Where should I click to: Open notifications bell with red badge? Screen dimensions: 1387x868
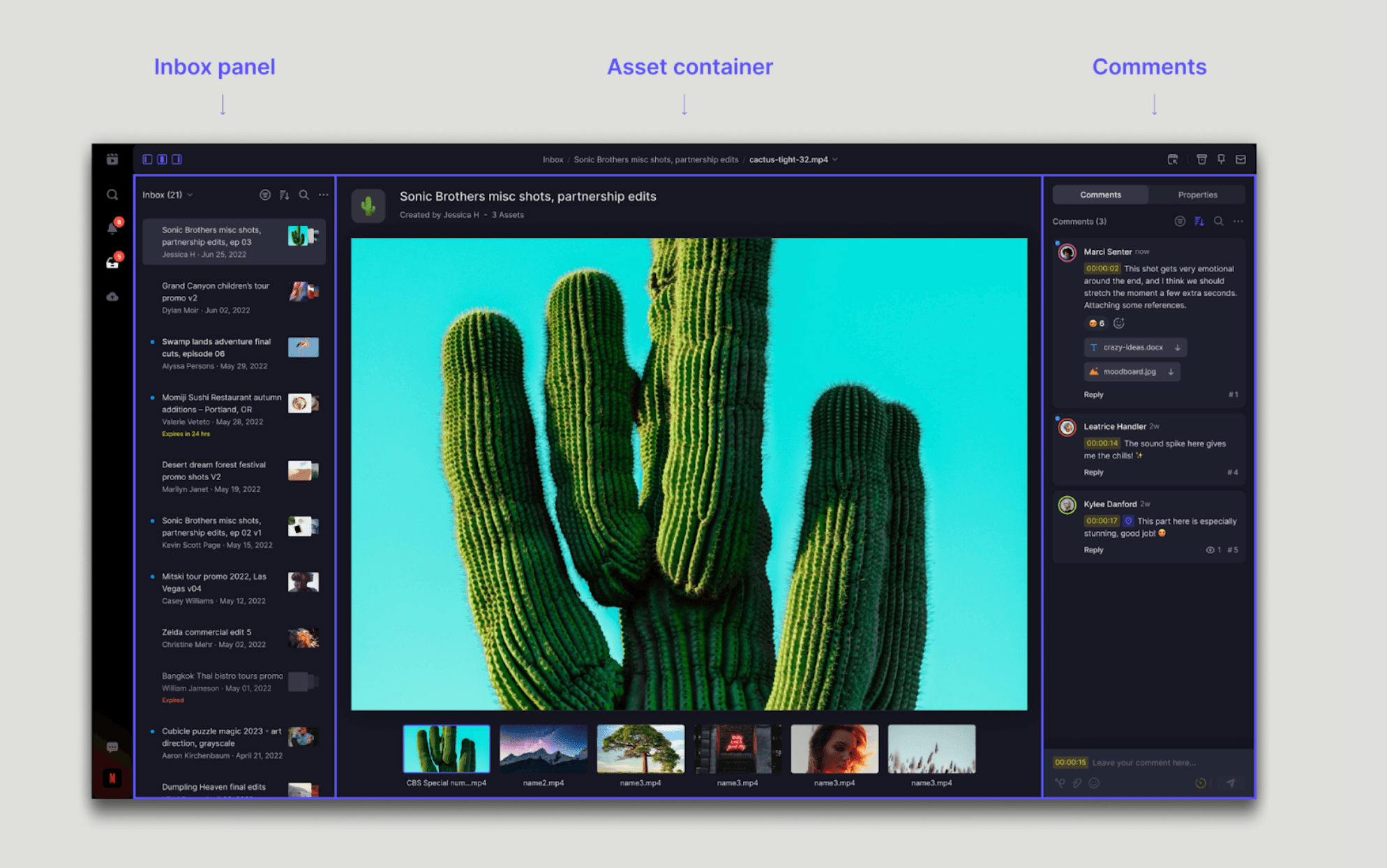coord(113,228)
